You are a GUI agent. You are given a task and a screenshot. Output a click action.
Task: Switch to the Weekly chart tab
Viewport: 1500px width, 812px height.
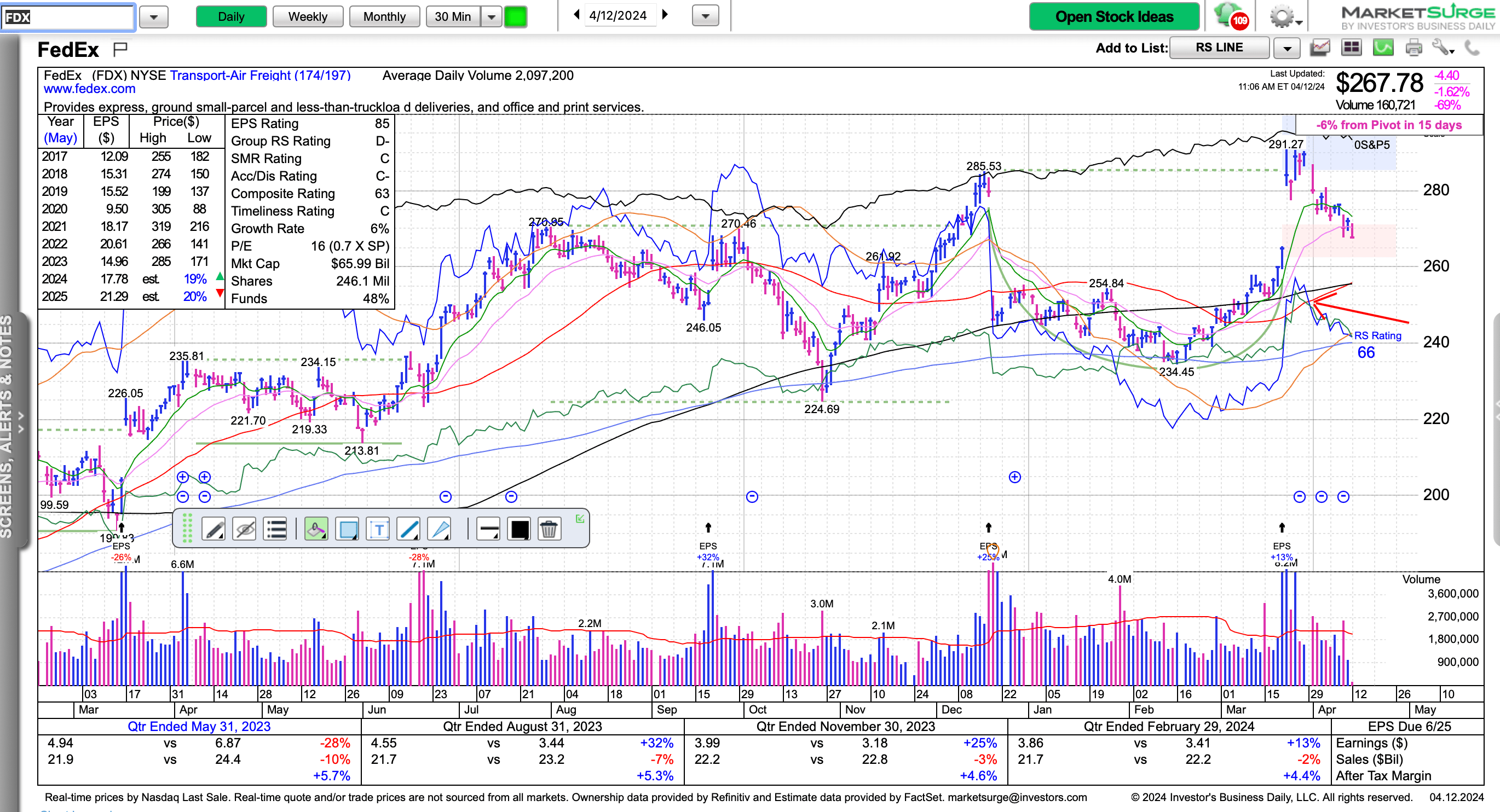[x=308, y=16]
